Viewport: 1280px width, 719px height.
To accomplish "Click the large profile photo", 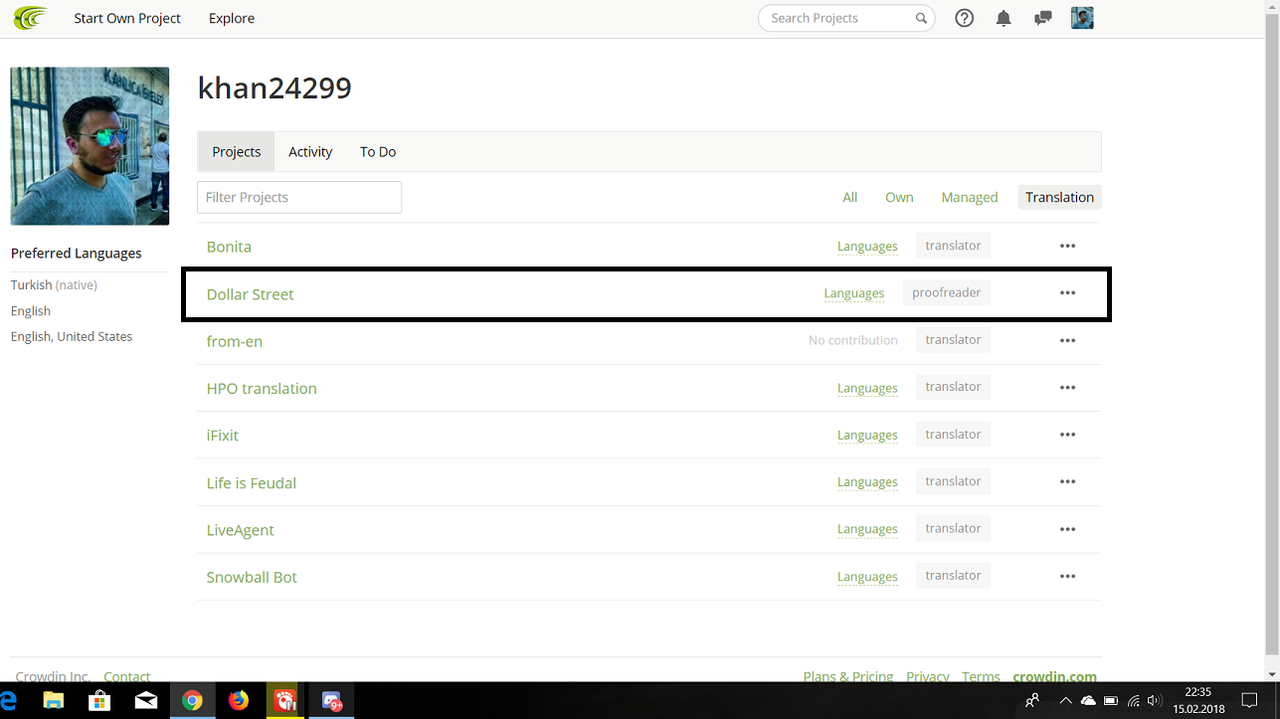I will (x=90, y=146).
